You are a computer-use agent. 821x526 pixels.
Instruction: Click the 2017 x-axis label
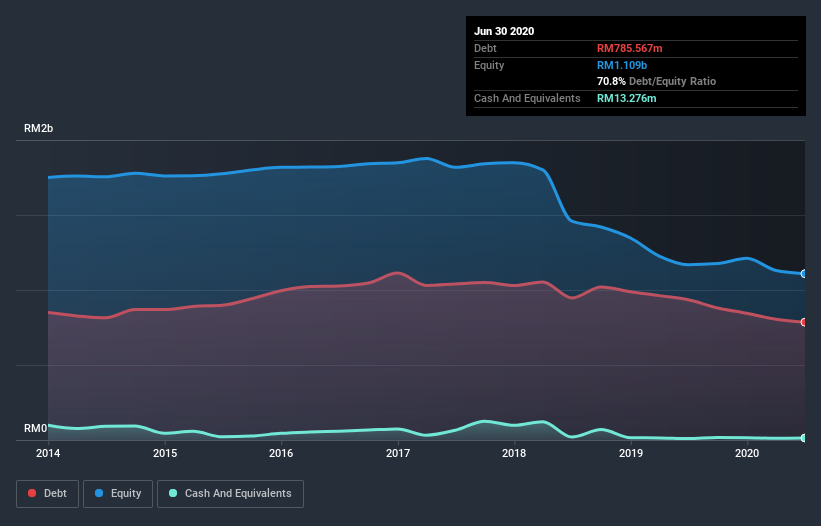pyautogui.click(x=398, y=453)
